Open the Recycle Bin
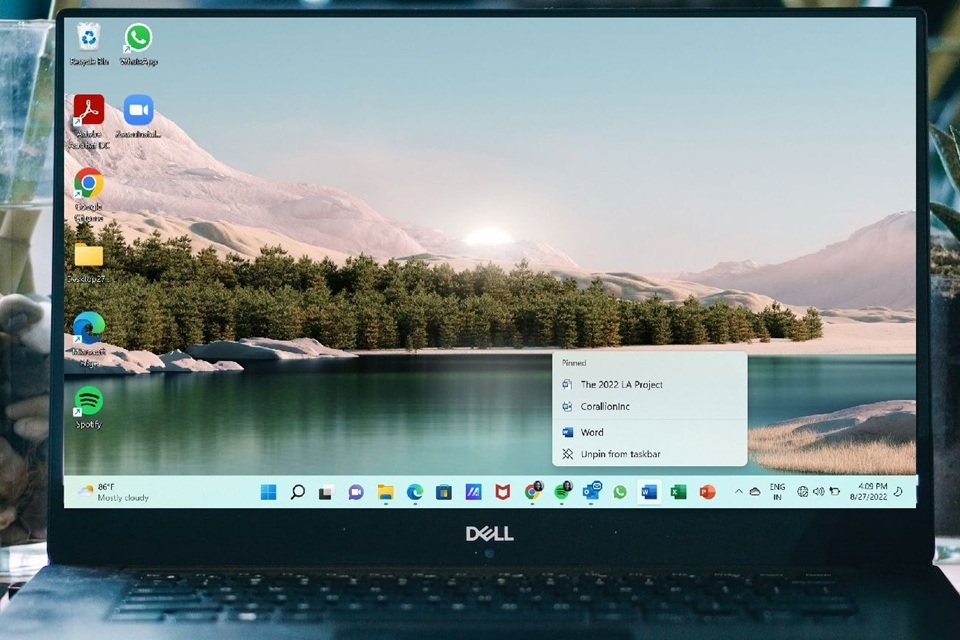 coord(90,40)
